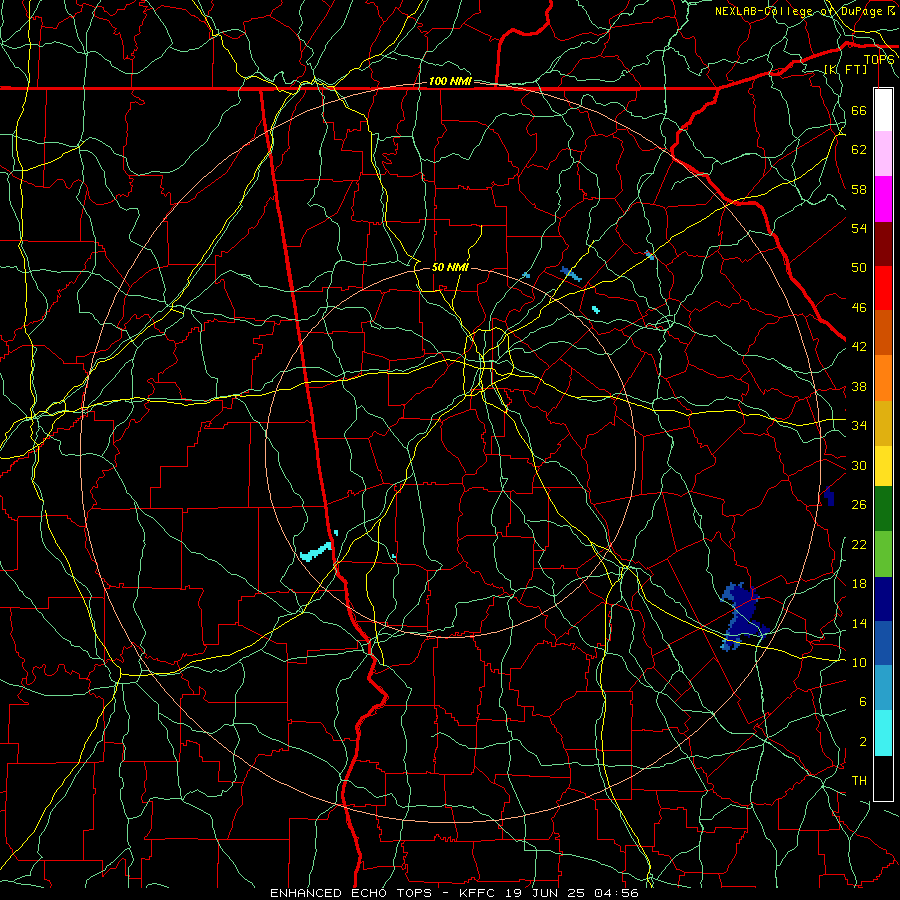Image resolution: width=900 pixels, height=900 pixels.
Task: Choose the light green legend swatch
Action: 883,554
